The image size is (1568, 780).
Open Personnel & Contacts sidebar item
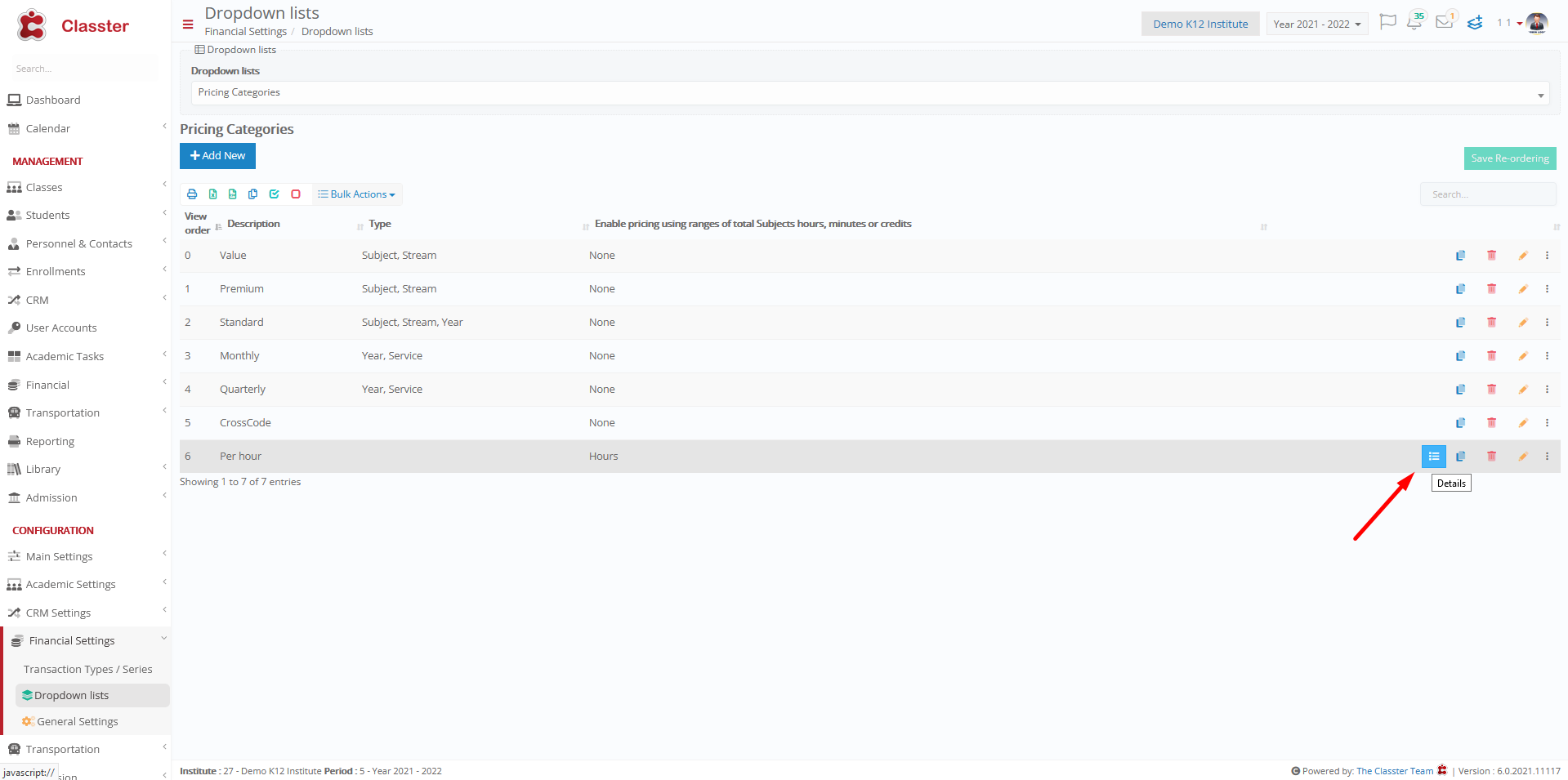pyautogui.click(x=86, y=244)
